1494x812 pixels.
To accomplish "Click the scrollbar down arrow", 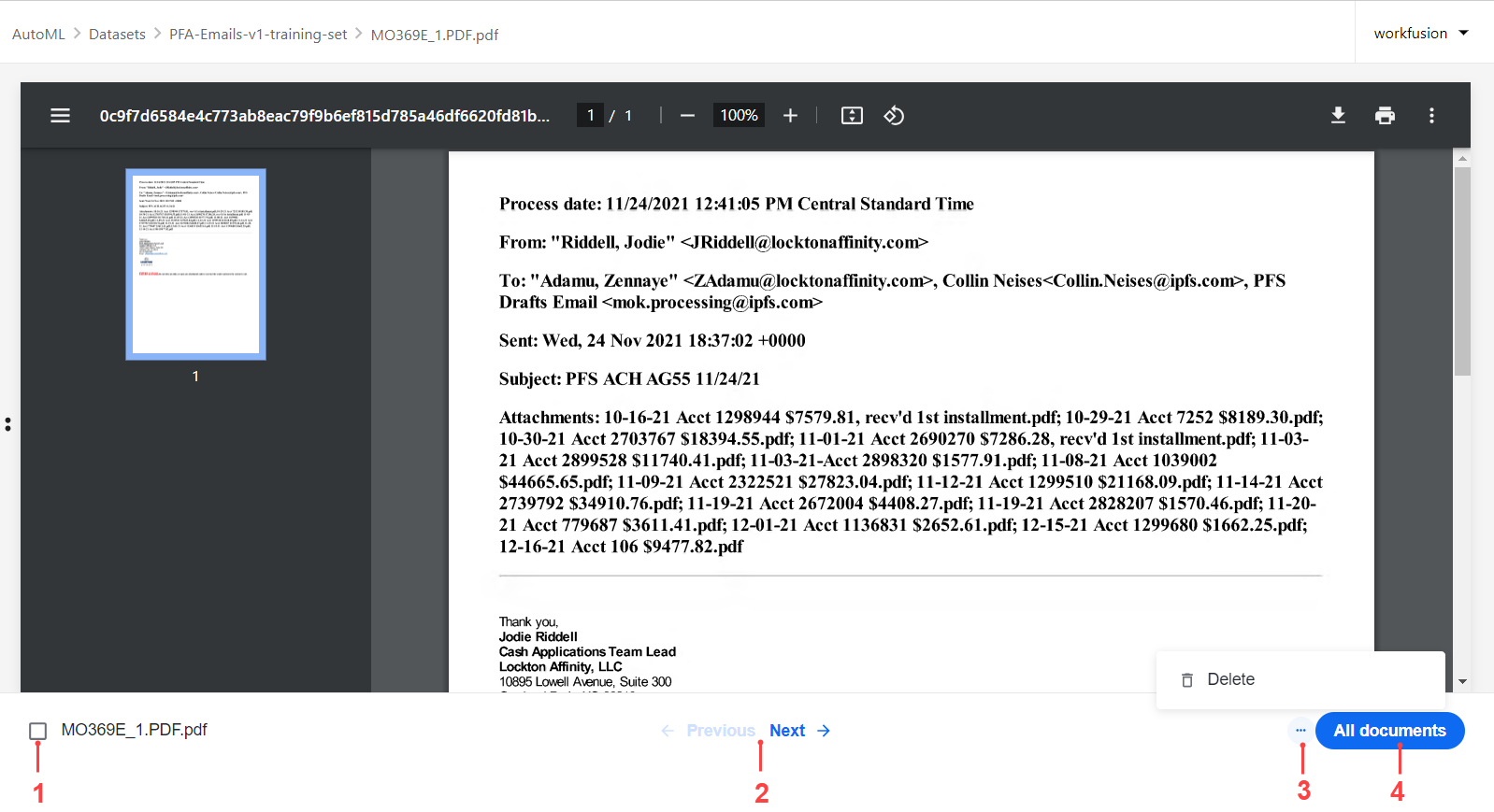I will (1462, 682).
